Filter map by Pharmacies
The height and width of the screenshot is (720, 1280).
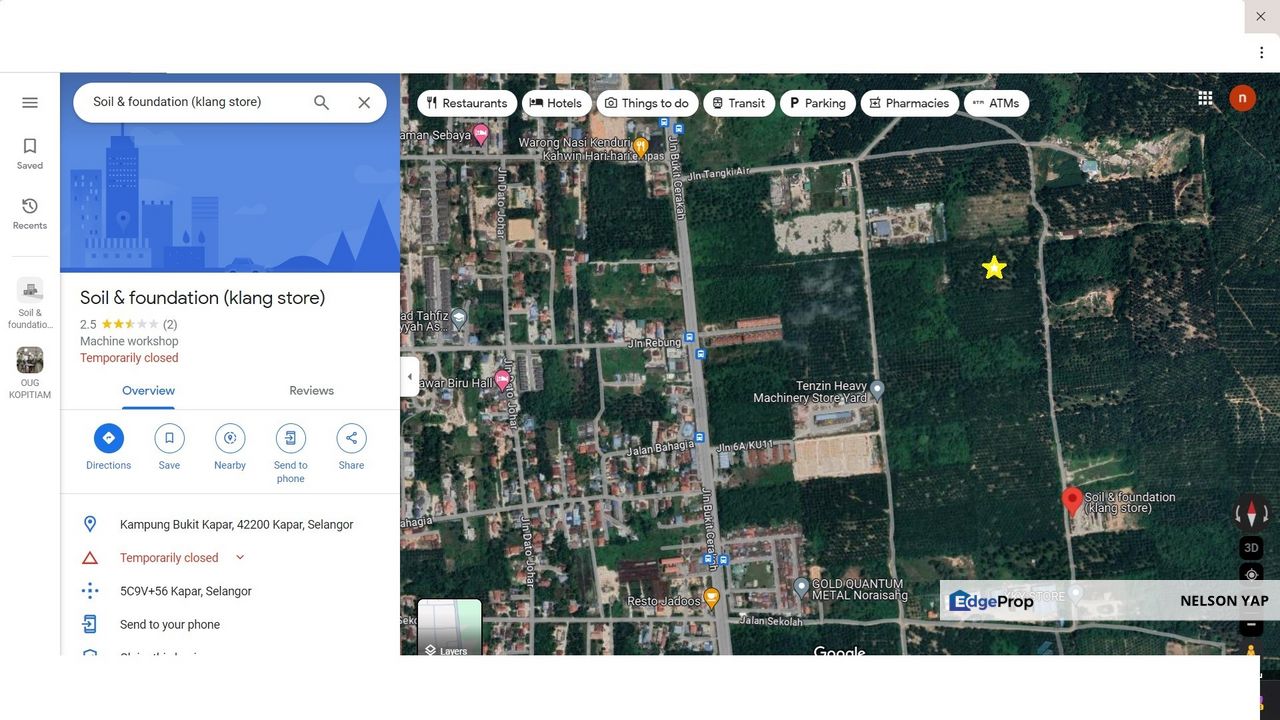click(x=910, y=103)
